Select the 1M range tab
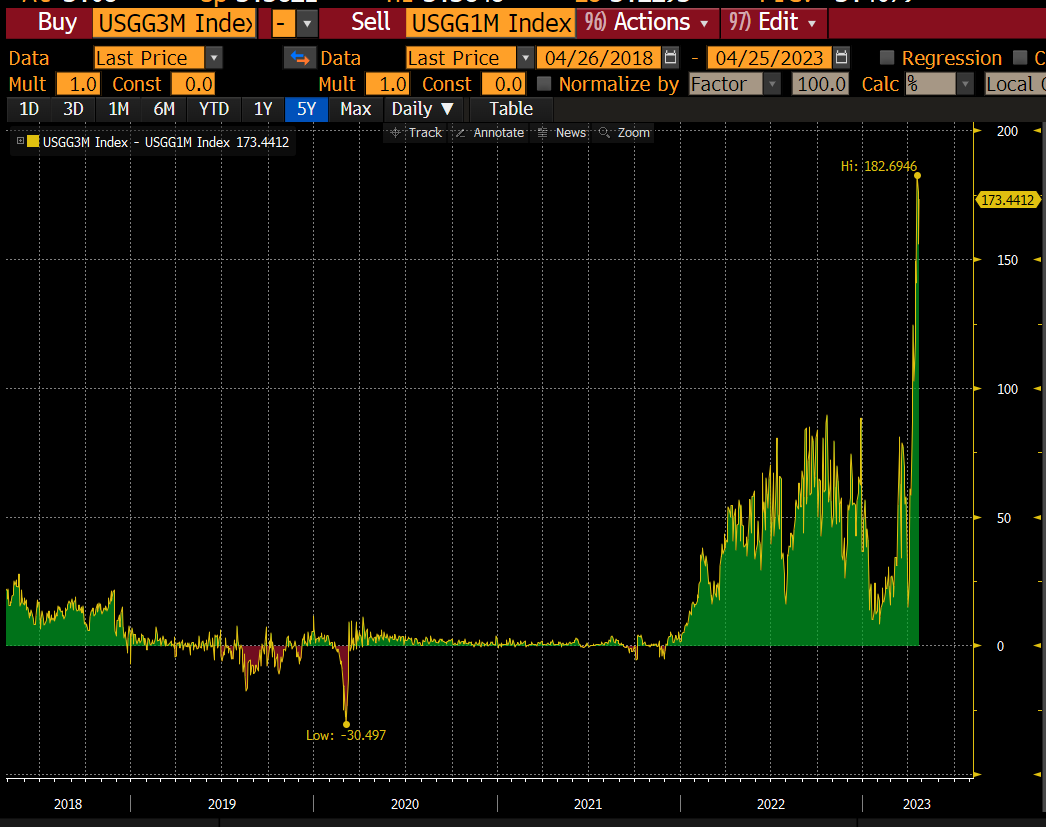Image resolution: width=1046 pixels, height=827 pixels. [x=119, y=109]
